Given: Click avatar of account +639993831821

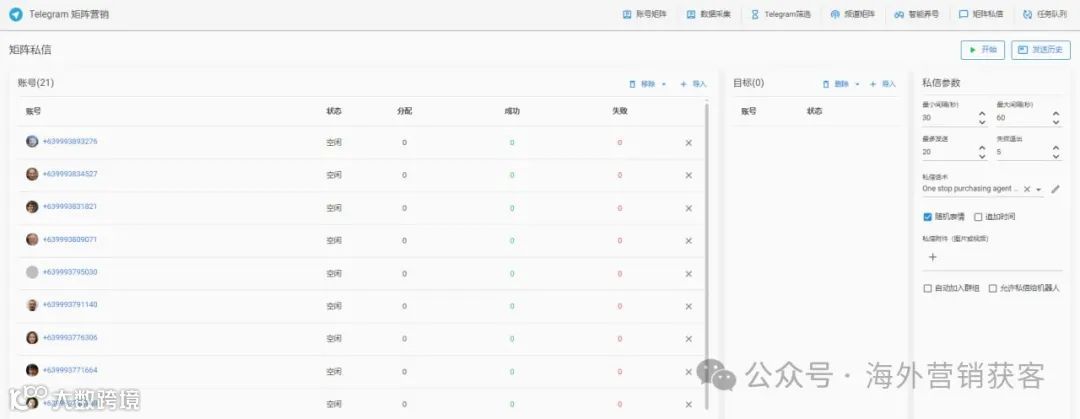Looking at the screenshot, I should [x=32, y=207].
